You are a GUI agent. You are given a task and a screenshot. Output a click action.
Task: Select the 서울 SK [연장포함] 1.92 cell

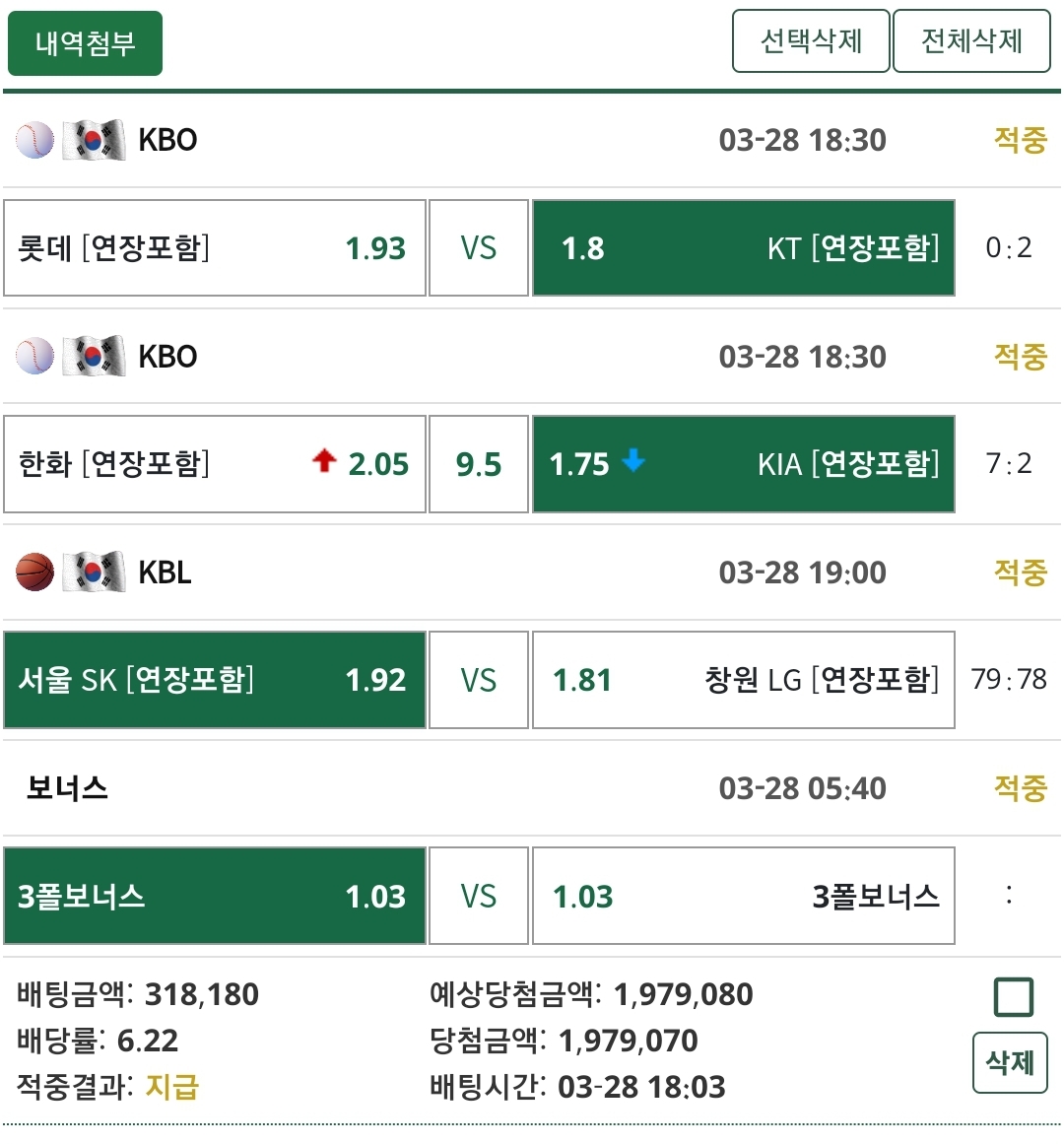tap(215, 680)
